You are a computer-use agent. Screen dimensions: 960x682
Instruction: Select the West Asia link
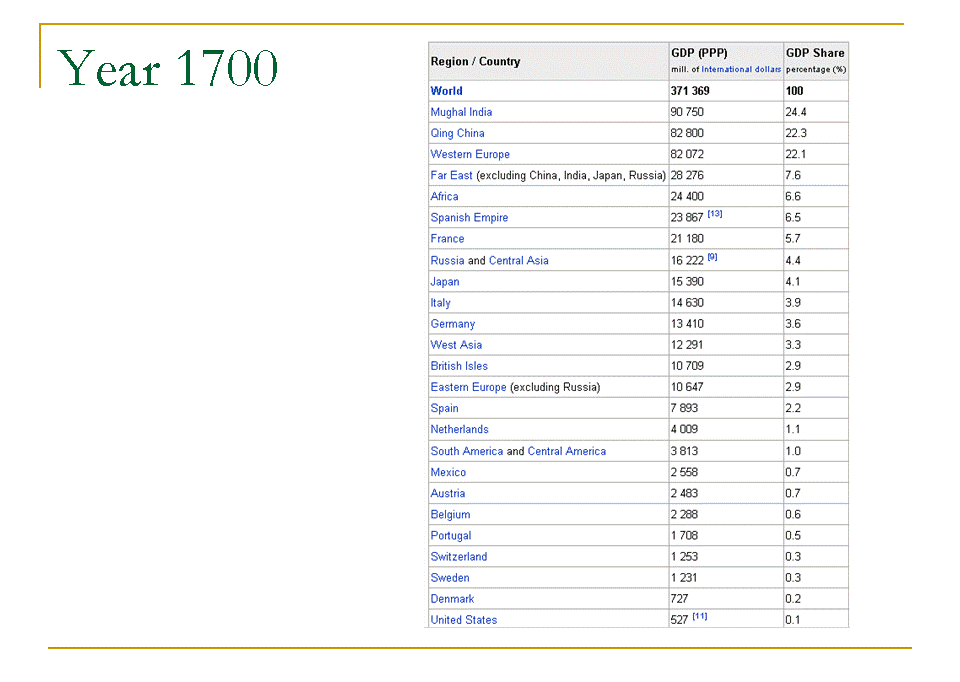456,345
